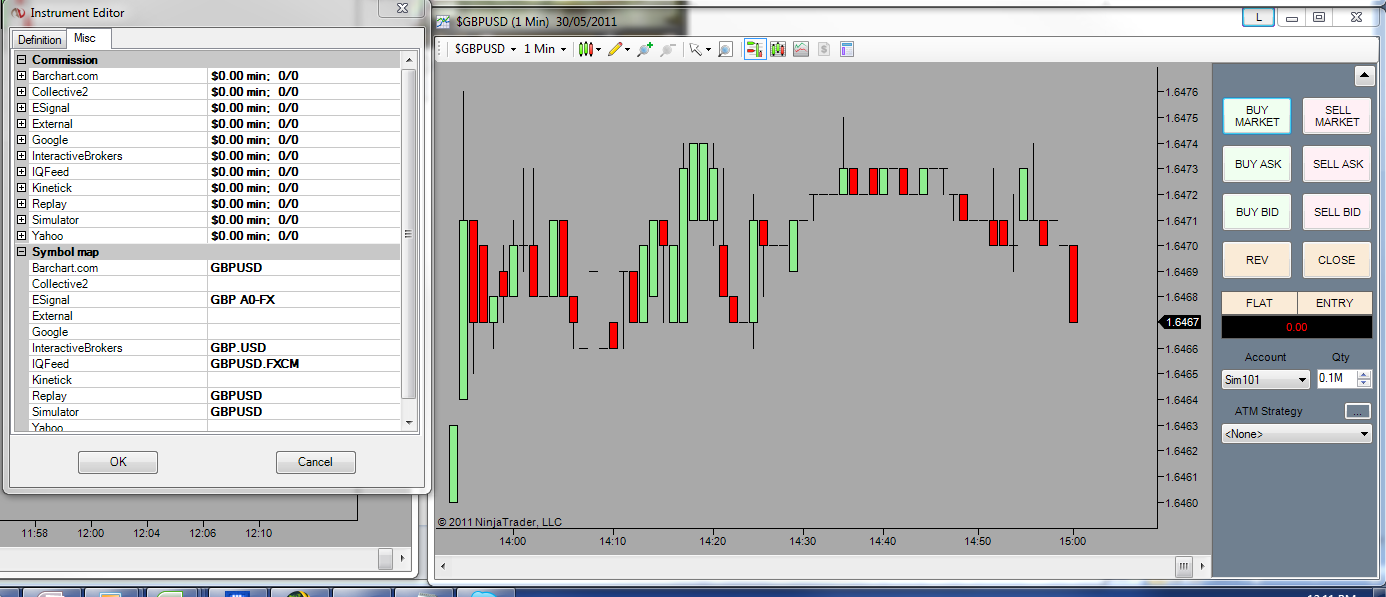
Task: Click the BUY BID button
Action: coord(1257,212)
